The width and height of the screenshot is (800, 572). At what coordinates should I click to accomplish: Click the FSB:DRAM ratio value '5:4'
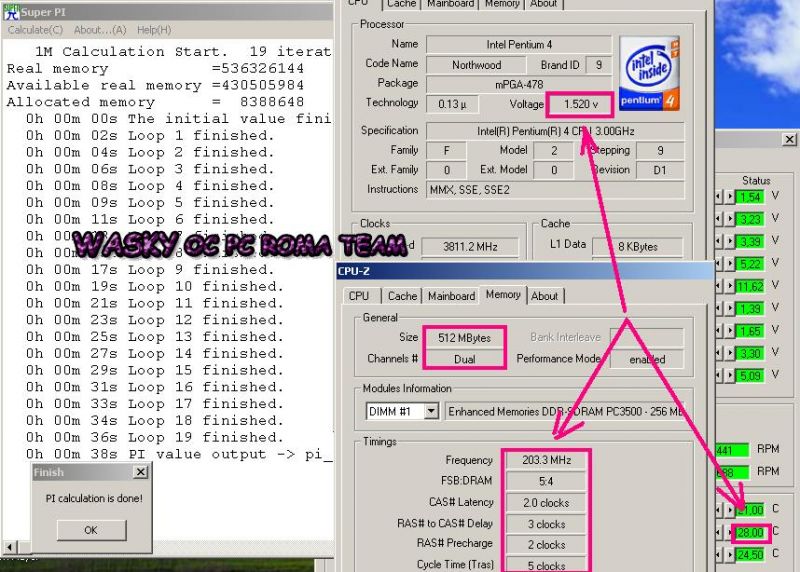(x=546, y=481)
